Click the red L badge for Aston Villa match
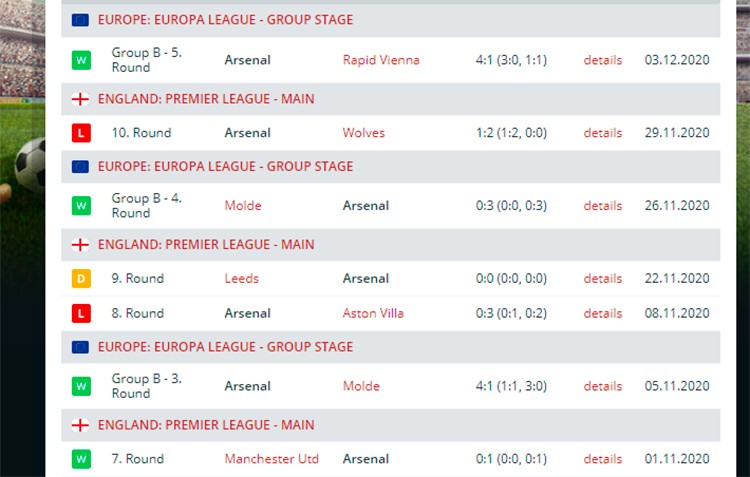Screen dimensions: 750x477 [x=81, y=314]
